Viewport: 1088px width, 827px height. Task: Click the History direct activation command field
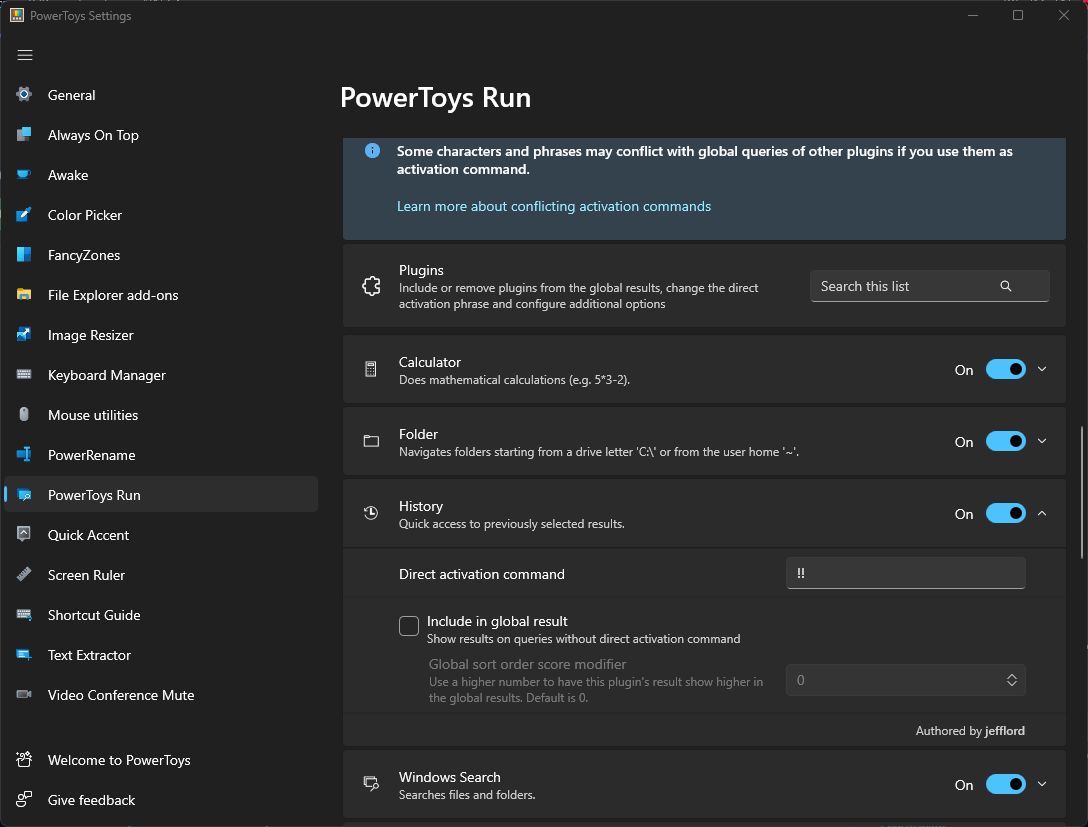click(905, 572)
